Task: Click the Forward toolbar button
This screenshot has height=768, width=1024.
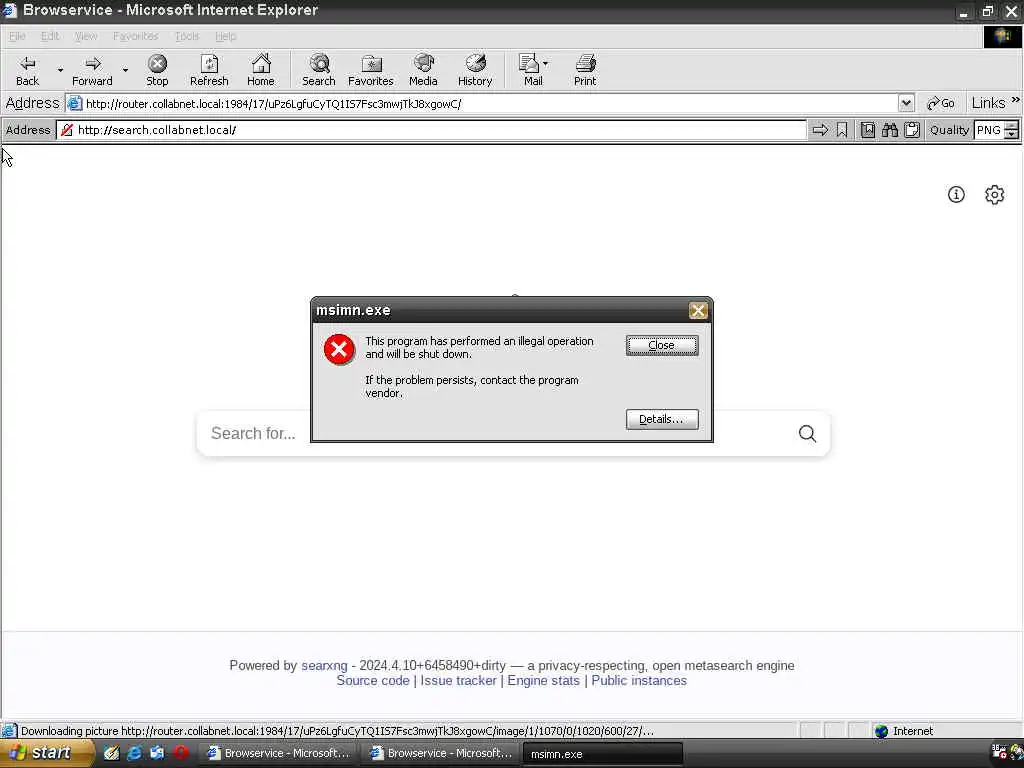Action: pyautogui.click(x=92, y=71)
